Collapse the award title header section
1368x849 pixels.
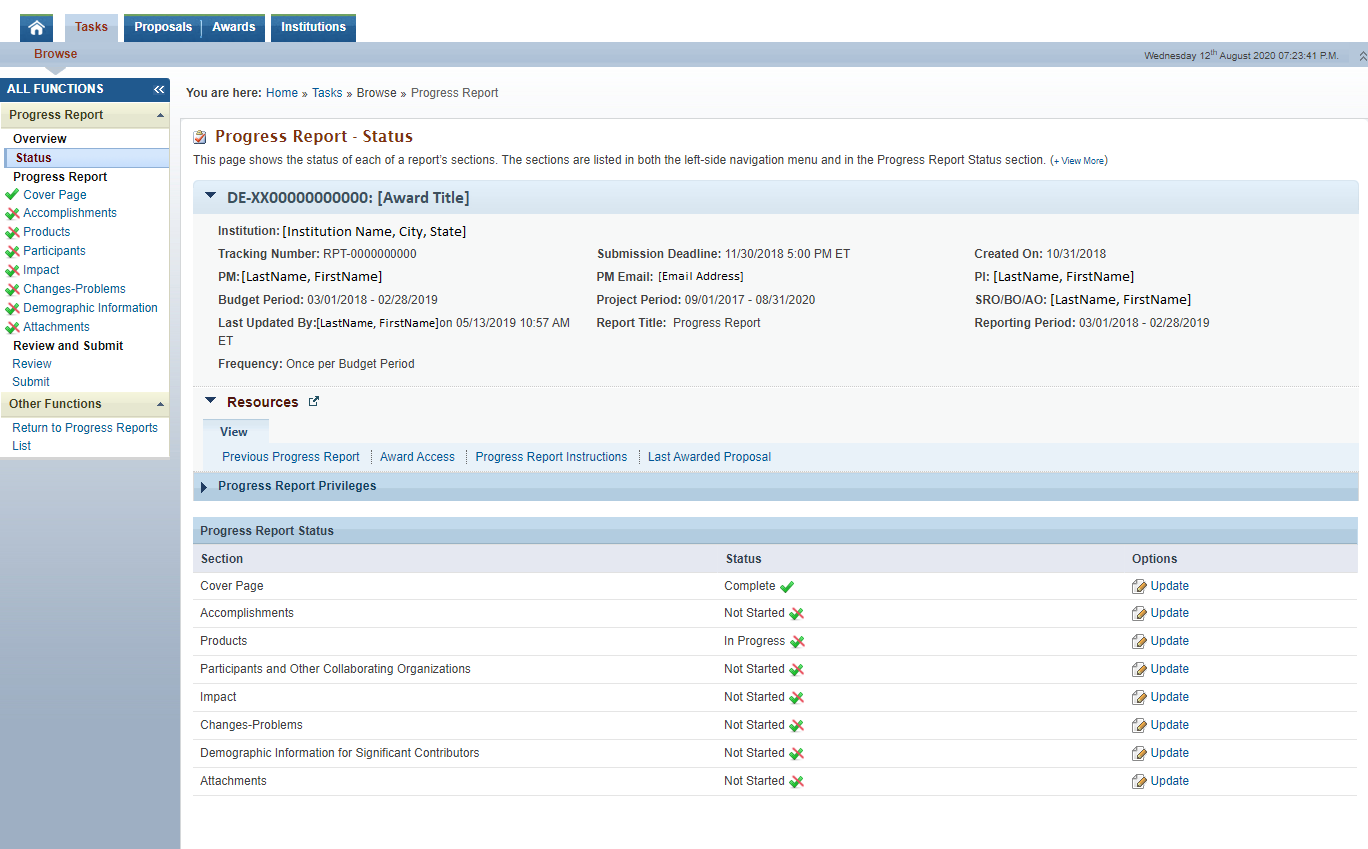pyautogui.click(x=210, y=197)
